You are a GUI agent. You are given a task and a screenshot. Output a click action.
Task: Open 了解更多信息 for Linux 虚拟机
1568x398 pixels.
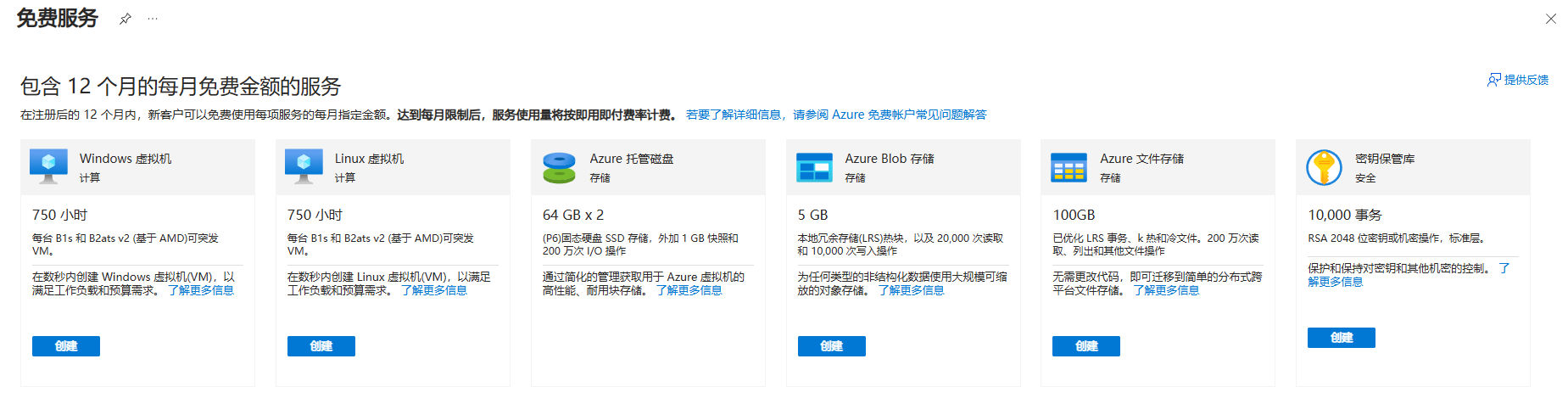click(434, 290)
